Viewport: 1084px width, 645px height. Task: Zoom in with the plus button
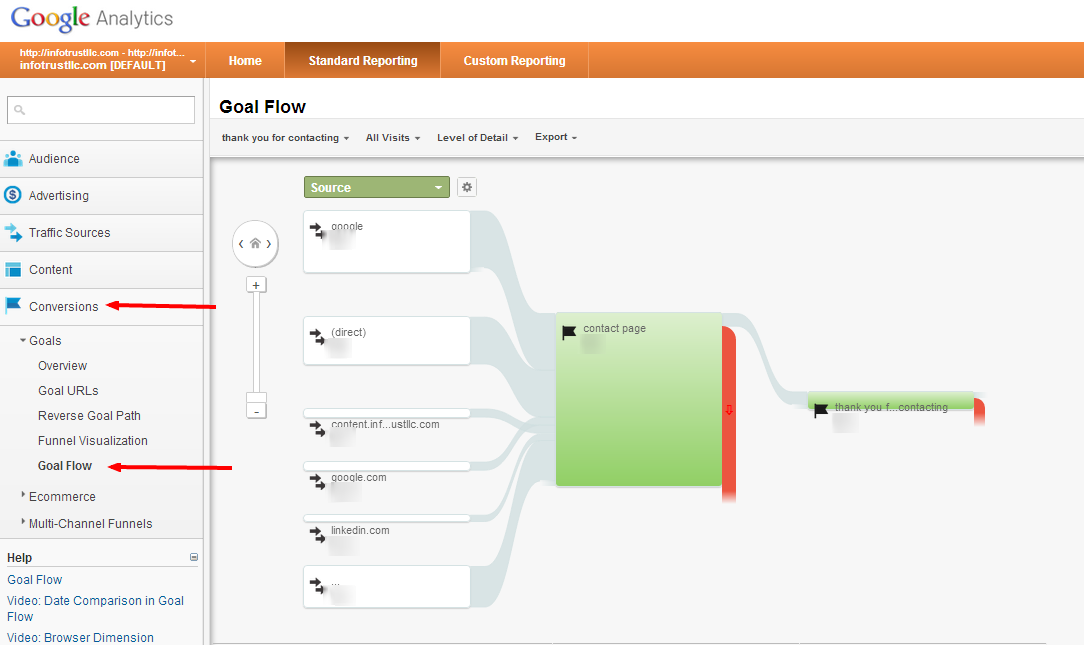(256, 285)
